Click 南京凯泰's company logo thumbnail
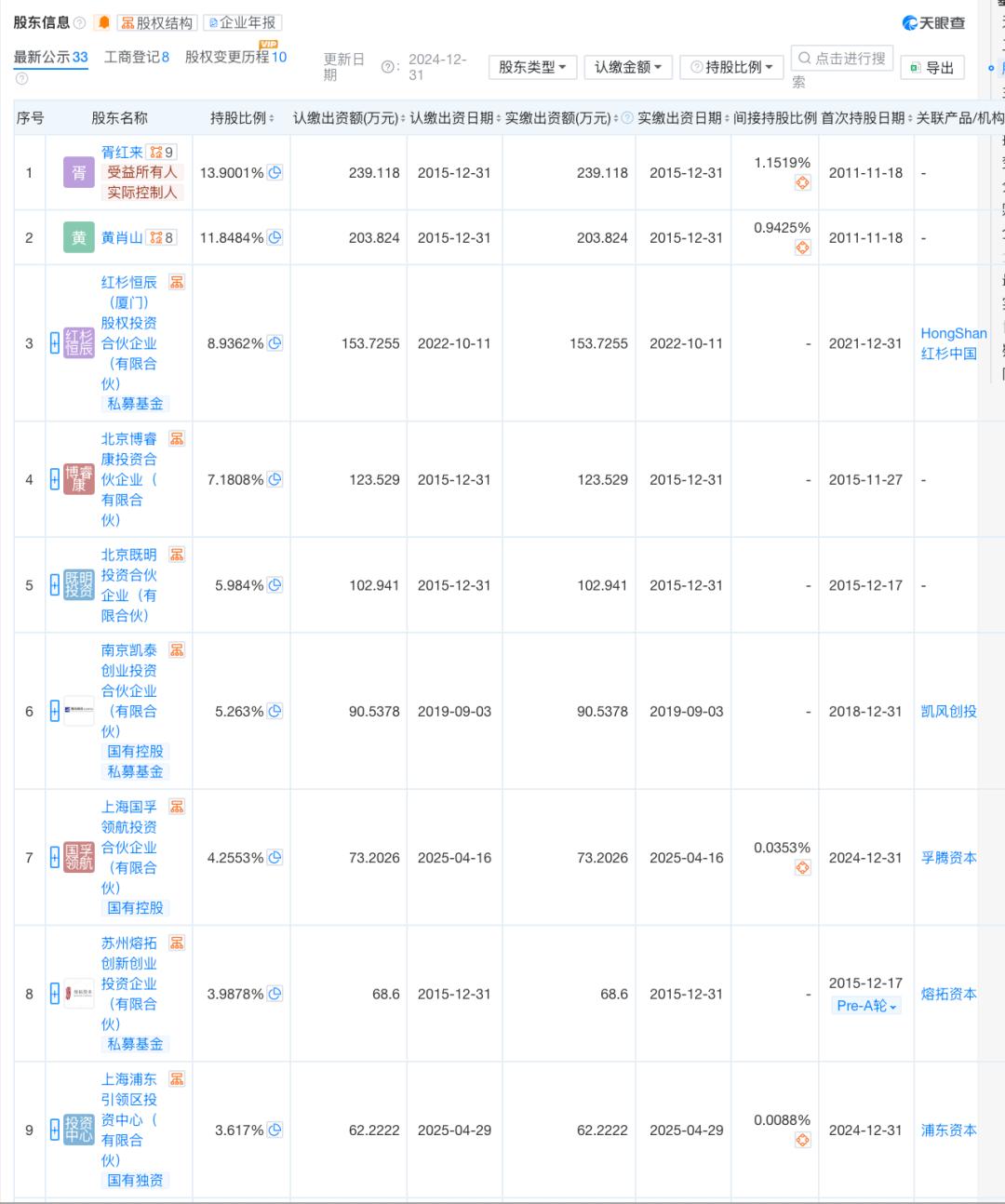The width and height of the screenshot is (1005, 1204). point(78,711)
